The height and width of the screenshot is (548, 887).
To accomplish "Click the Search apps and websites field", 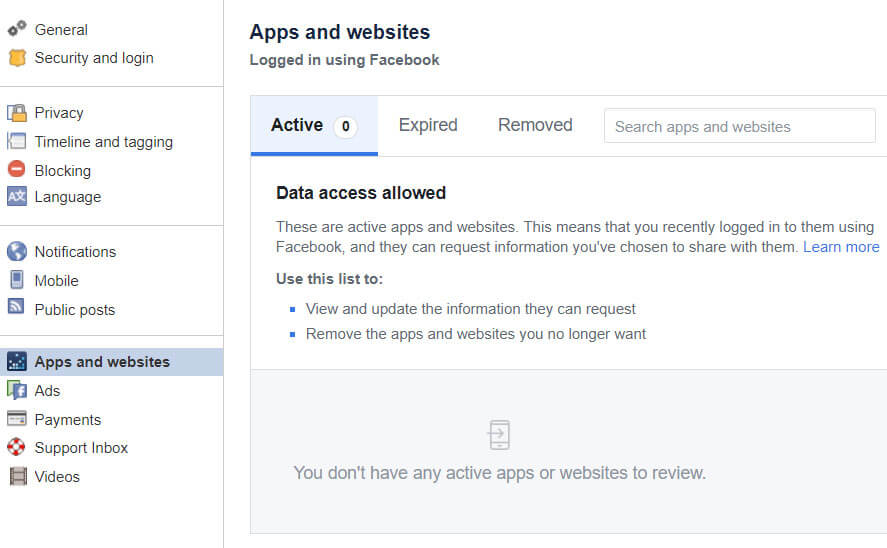I will pos(739,126).
